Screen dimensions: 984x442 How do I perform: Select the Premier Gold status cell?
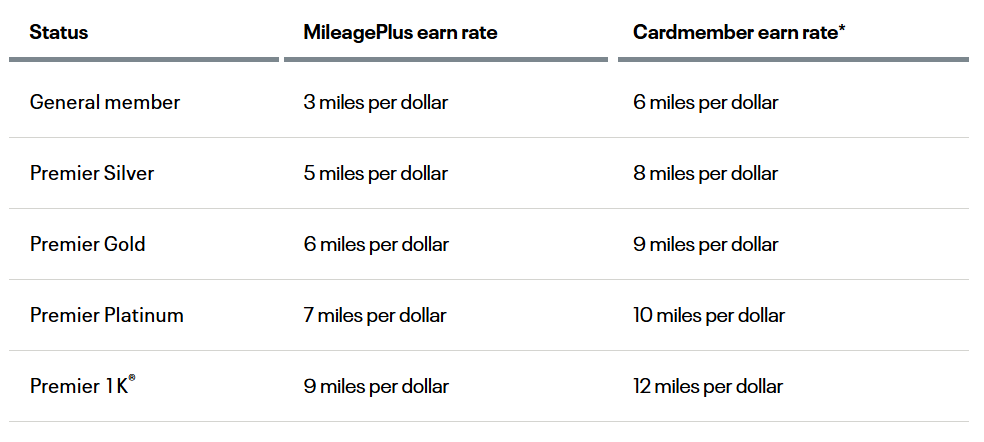88,244
